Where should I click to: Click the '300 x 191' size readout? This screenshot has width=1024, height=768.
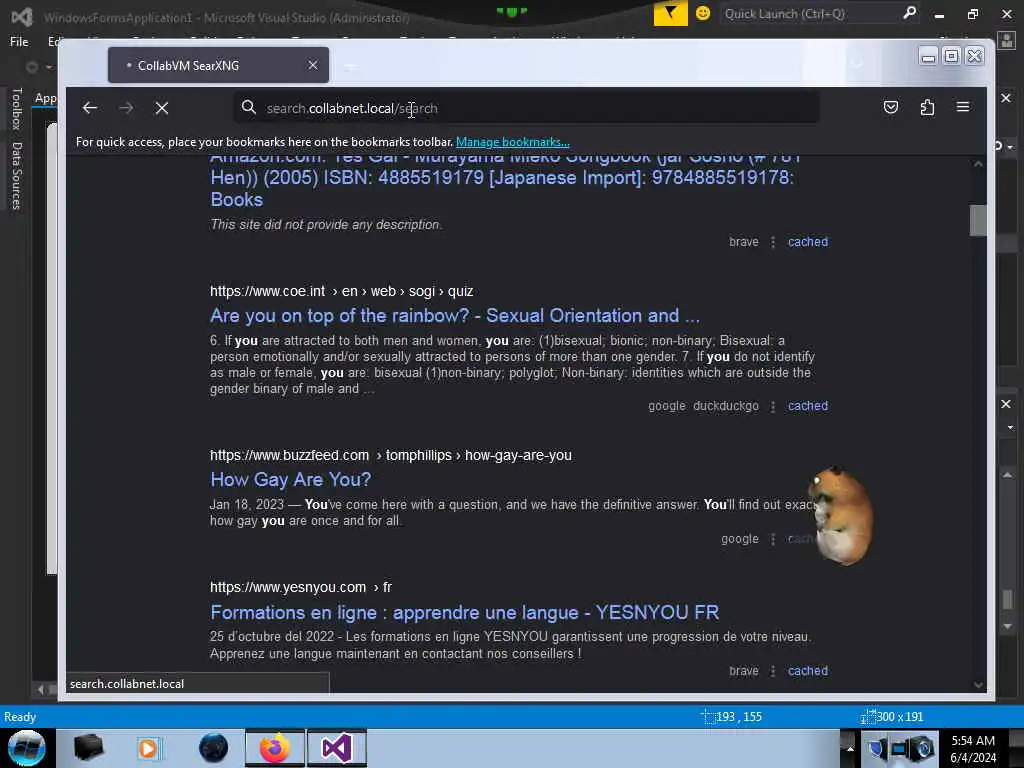point(899,716)
